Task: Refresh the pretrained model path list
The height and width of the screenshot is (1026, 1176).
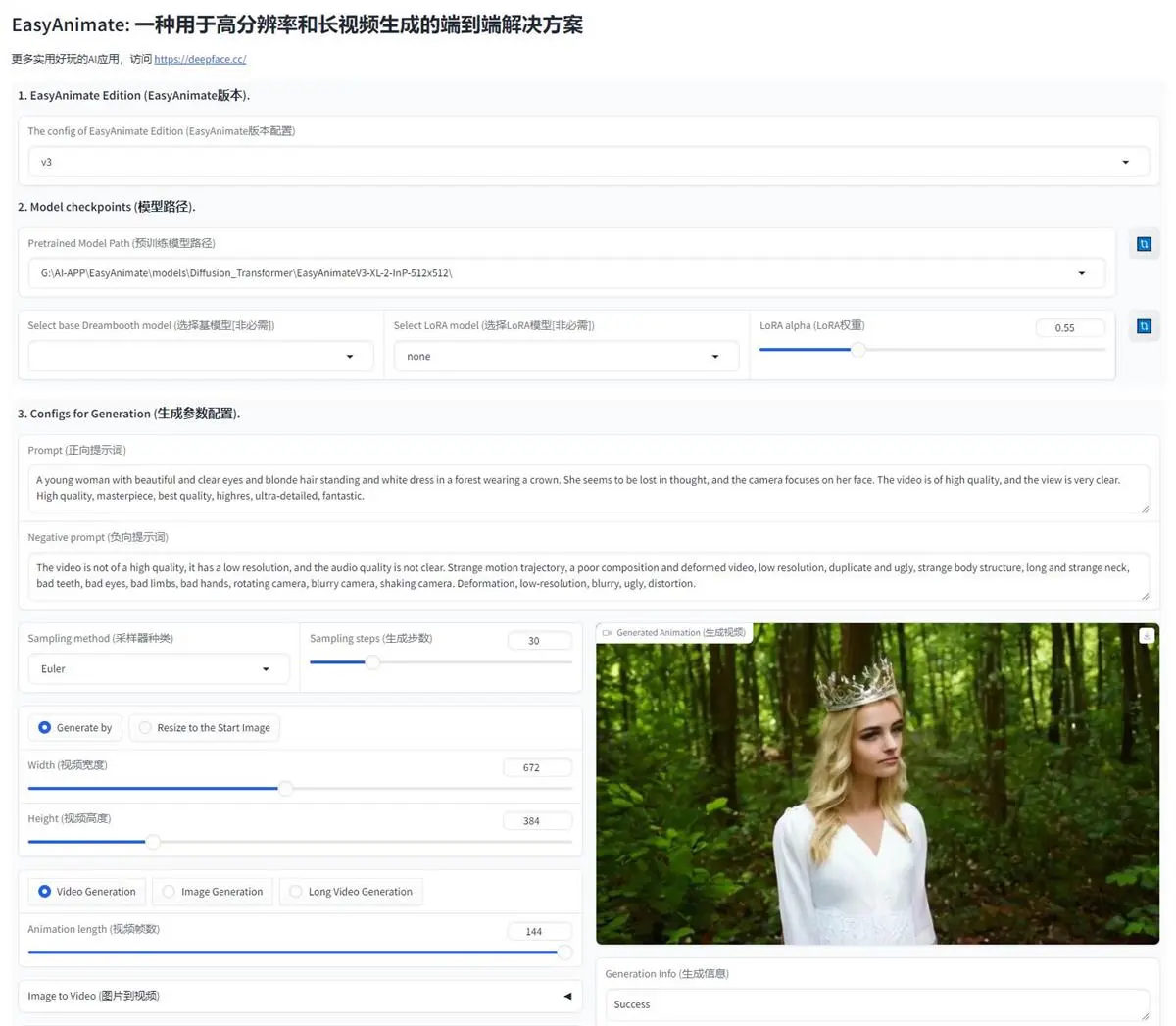Action: pyautogui.click(x=1144, y=244)
